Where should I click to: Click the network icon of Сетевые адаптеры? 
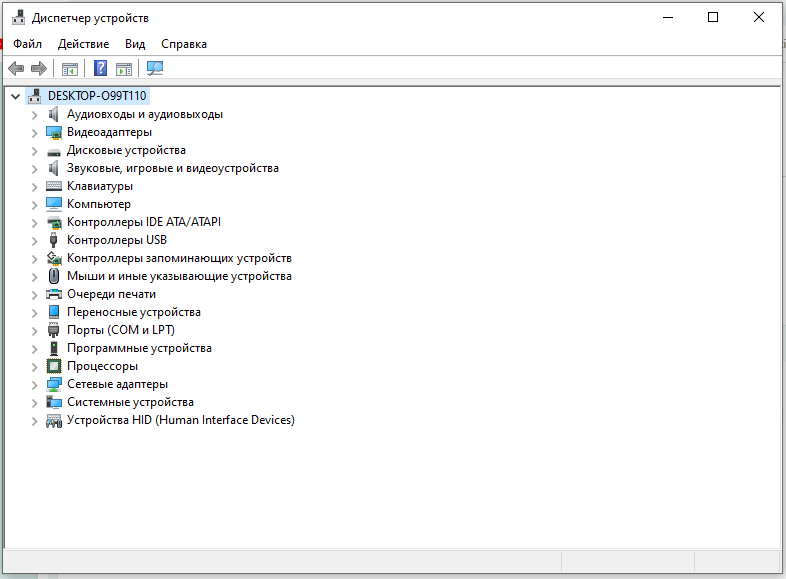tap(54, 384)
